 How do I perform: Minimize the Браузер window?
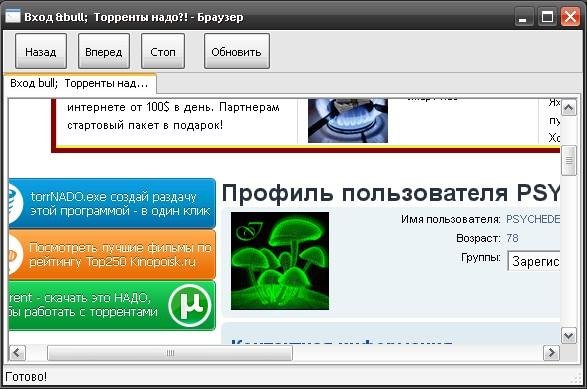coord(523,17)
